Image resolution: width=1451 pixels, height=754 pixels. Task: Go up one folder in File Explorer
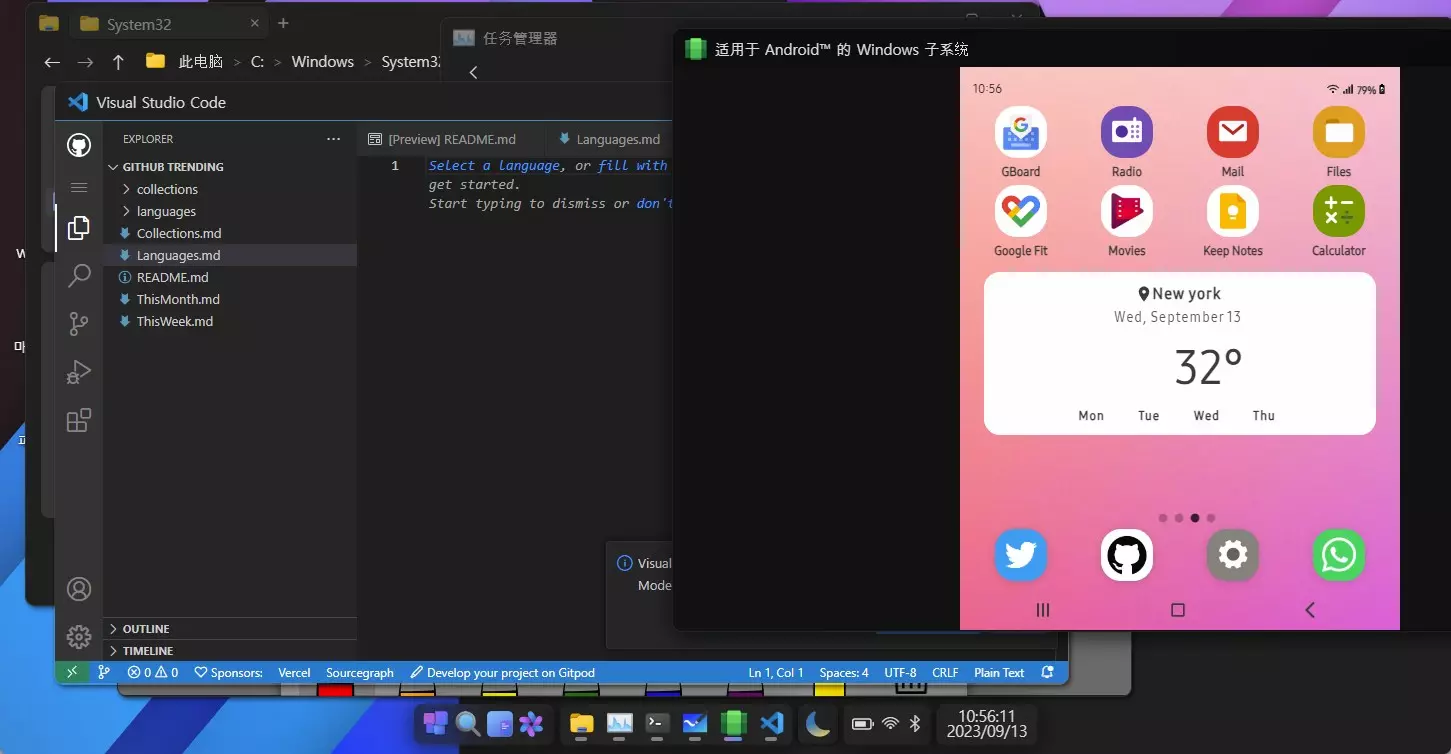click(118, 62)
